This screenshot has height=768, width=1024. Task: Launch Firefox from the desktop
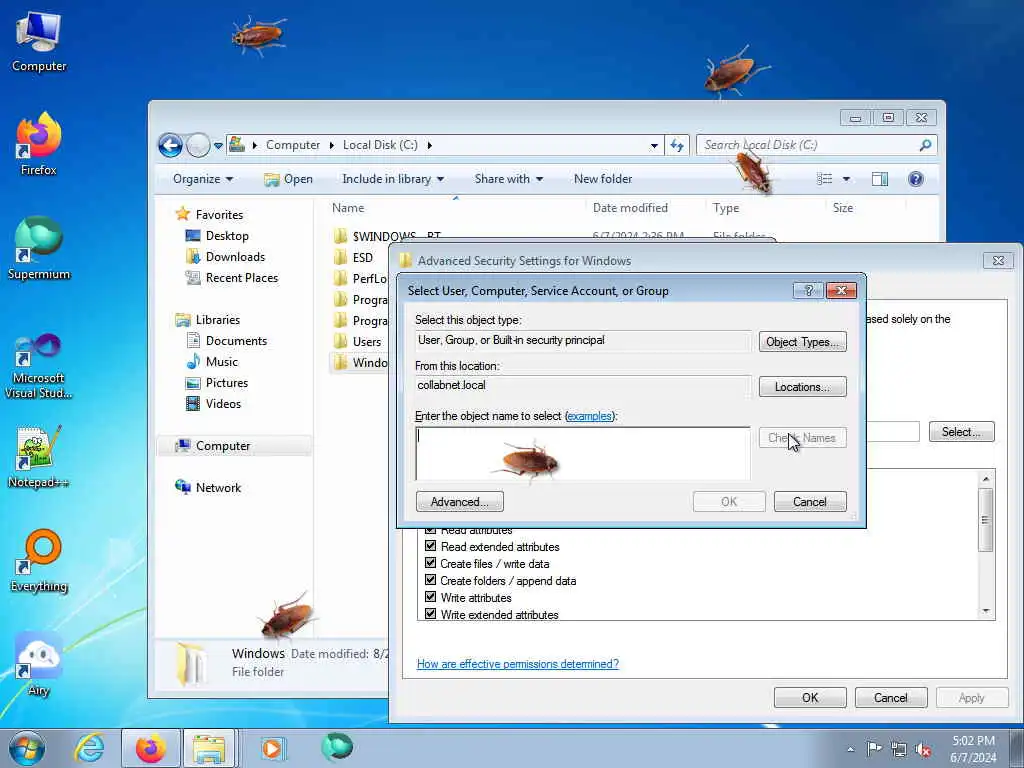click(x=39, y=143)
